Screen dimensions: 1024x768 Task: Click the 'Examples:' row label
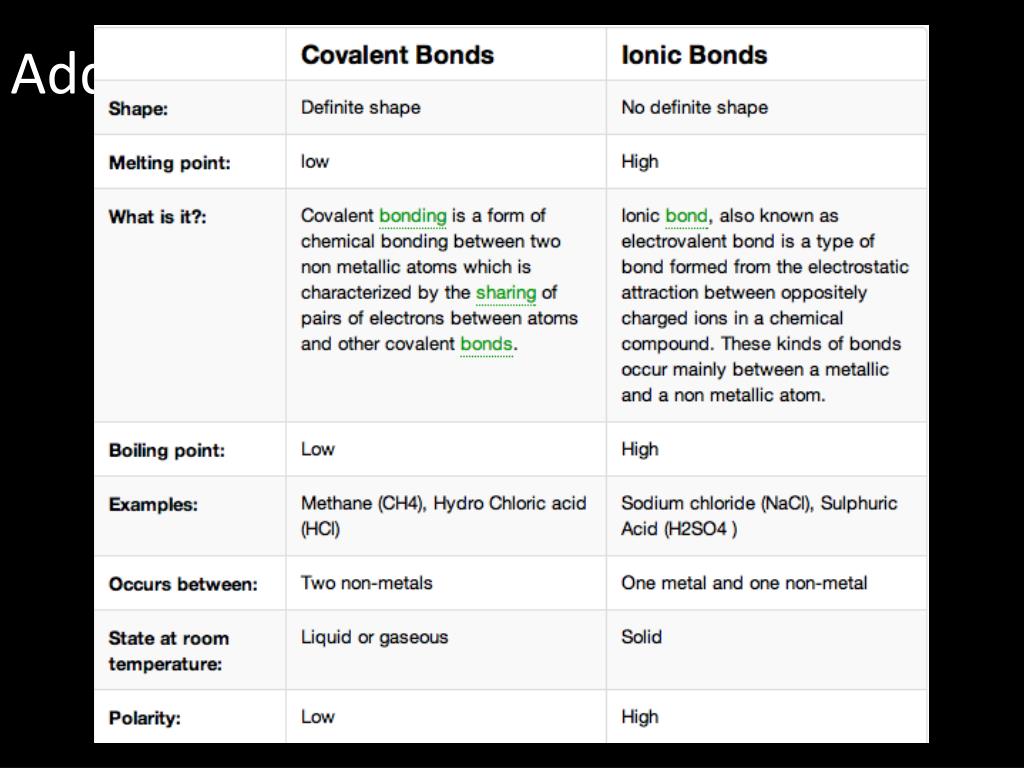(153, 504)
